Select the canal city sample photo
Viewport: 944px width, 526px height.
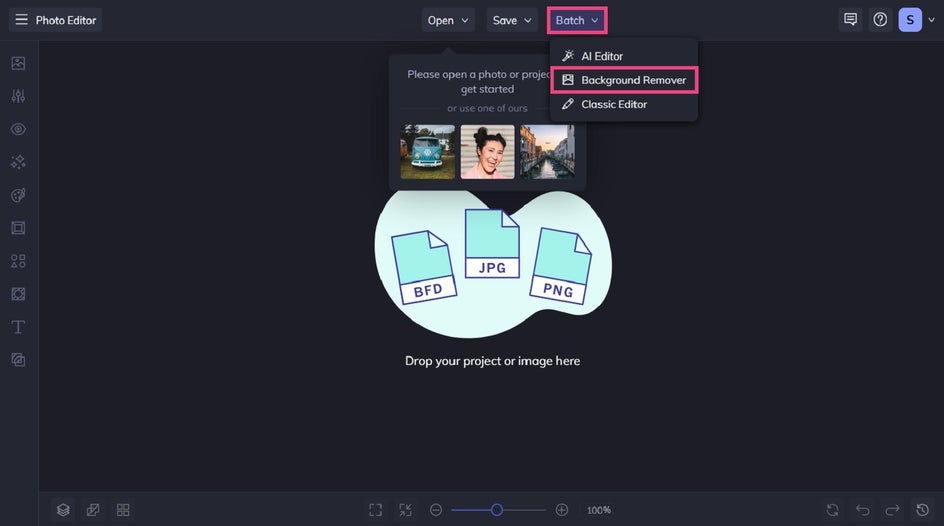point(547,152)
